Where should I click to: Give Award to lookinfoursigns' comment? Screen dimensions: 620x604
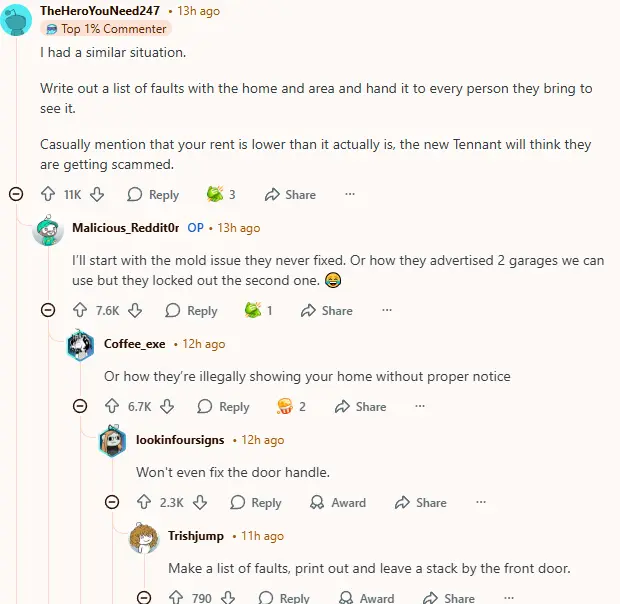pyautogui.click(x=338, y=503)
